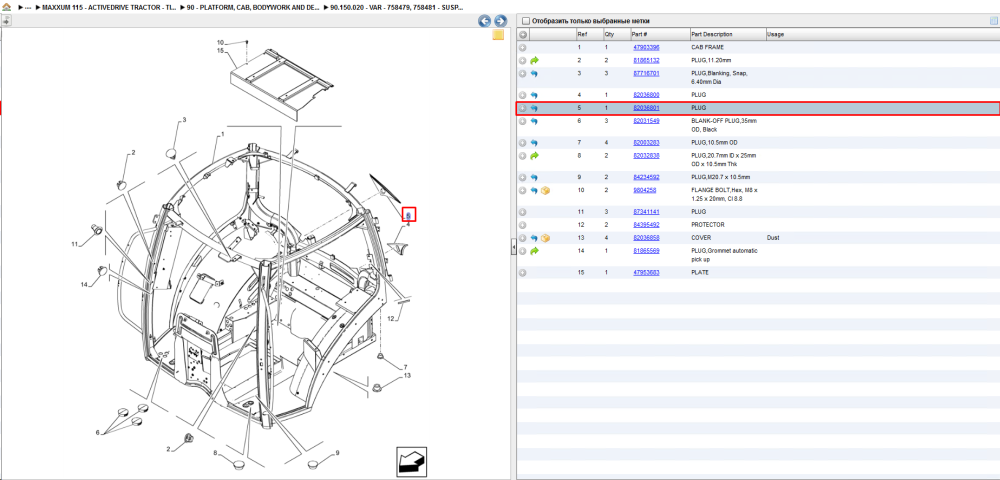Click box icon for FLANGE BOLT row
This screenshot has width=1000, height=480.
point(545,191)
